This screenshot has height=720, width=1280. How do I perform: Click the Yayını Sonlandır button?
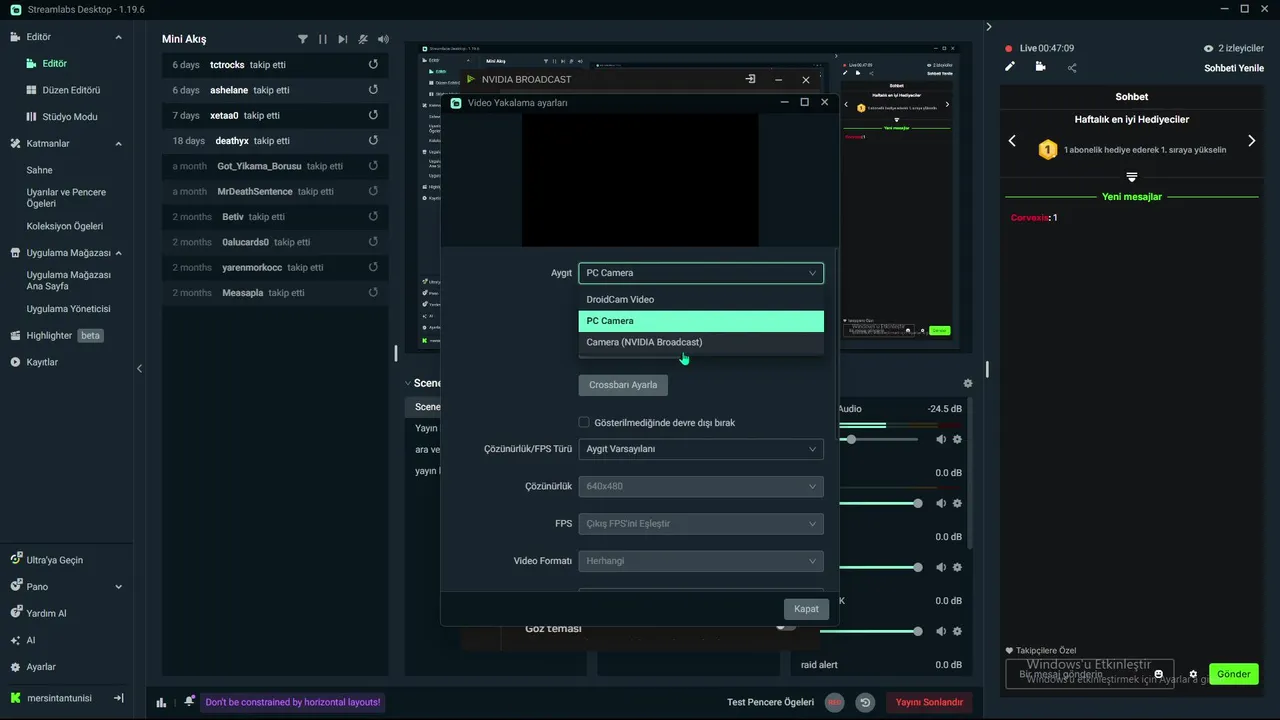tap(929, 702)
